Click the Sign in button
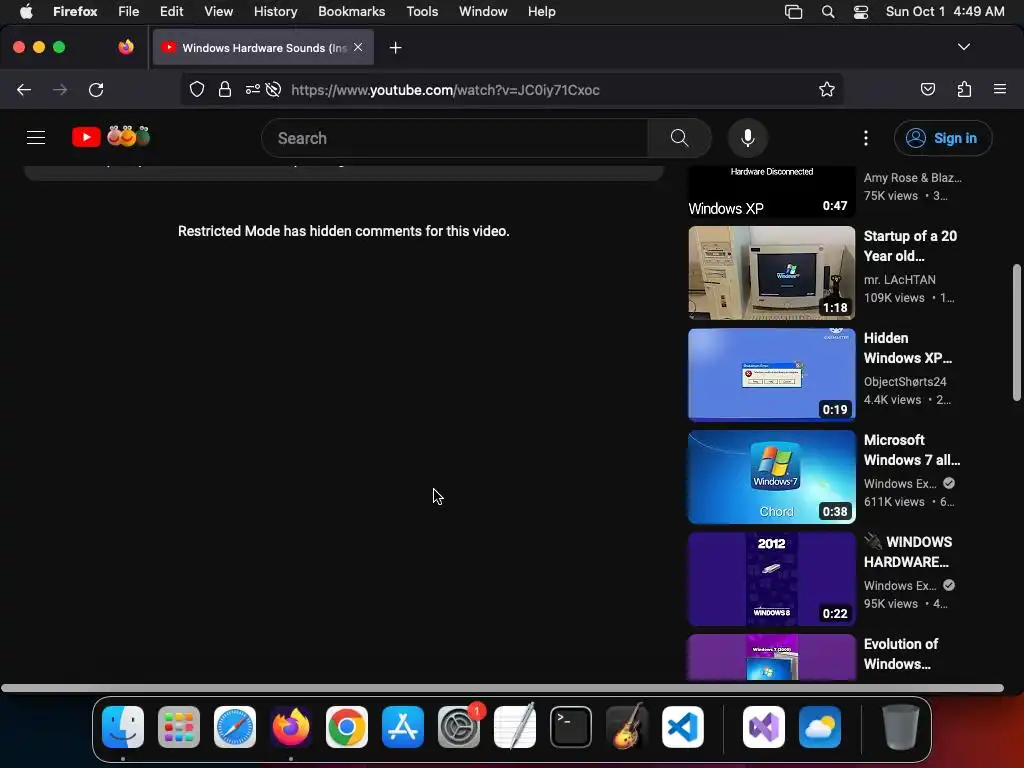This screenshot has height=768, width=1024. pyautogui.click(x=943, y=138)
